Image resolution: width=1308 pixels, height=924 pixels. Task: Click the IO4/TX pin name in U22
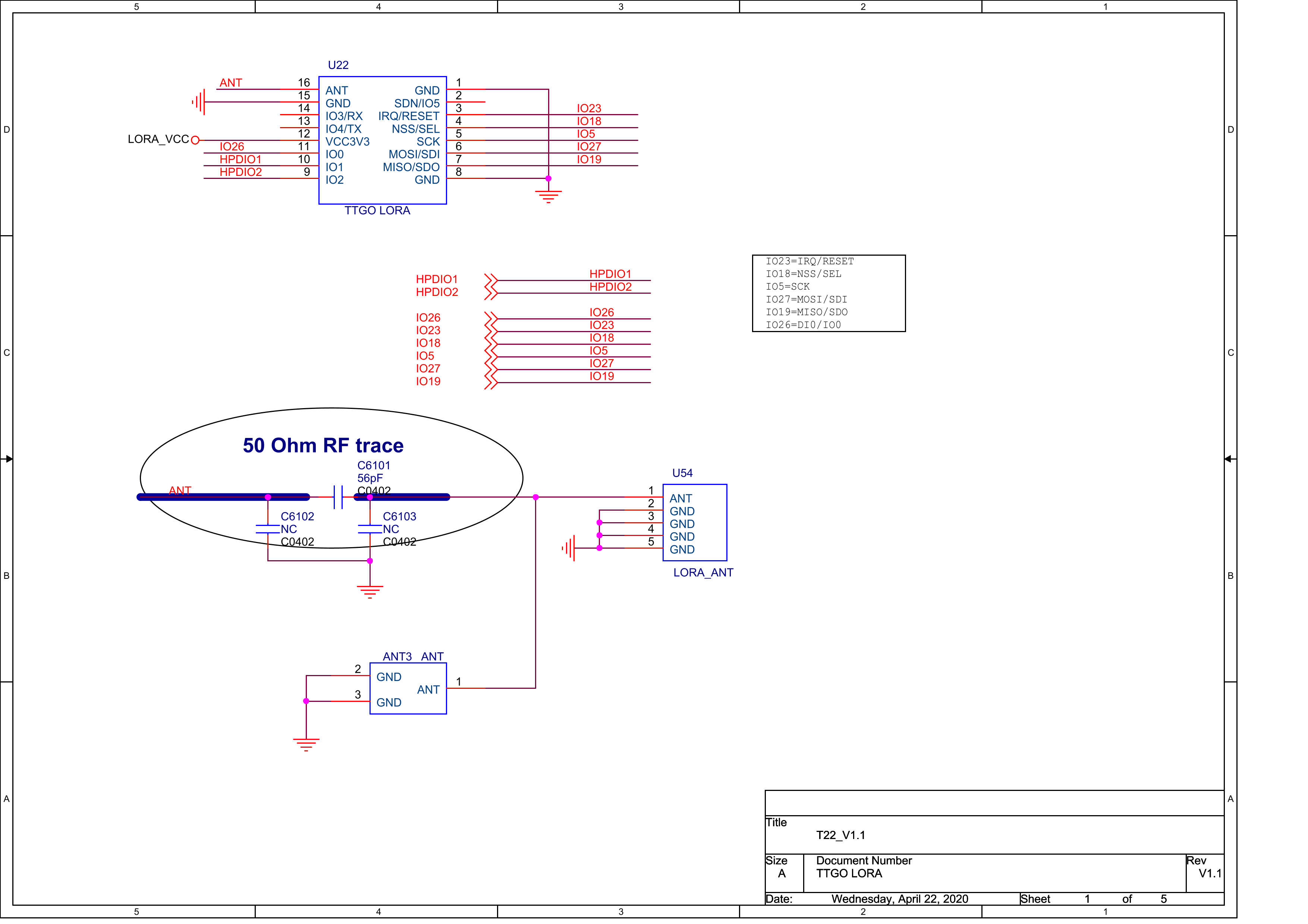point(343,129)
